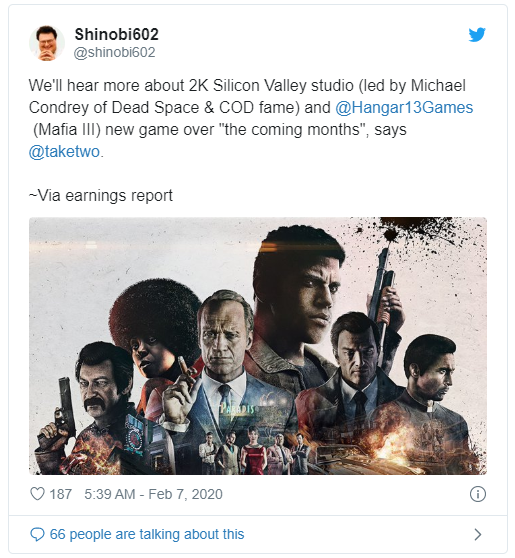515x558 pixels.
Task: Click the 187 likes count
Action: pos(61,494)
